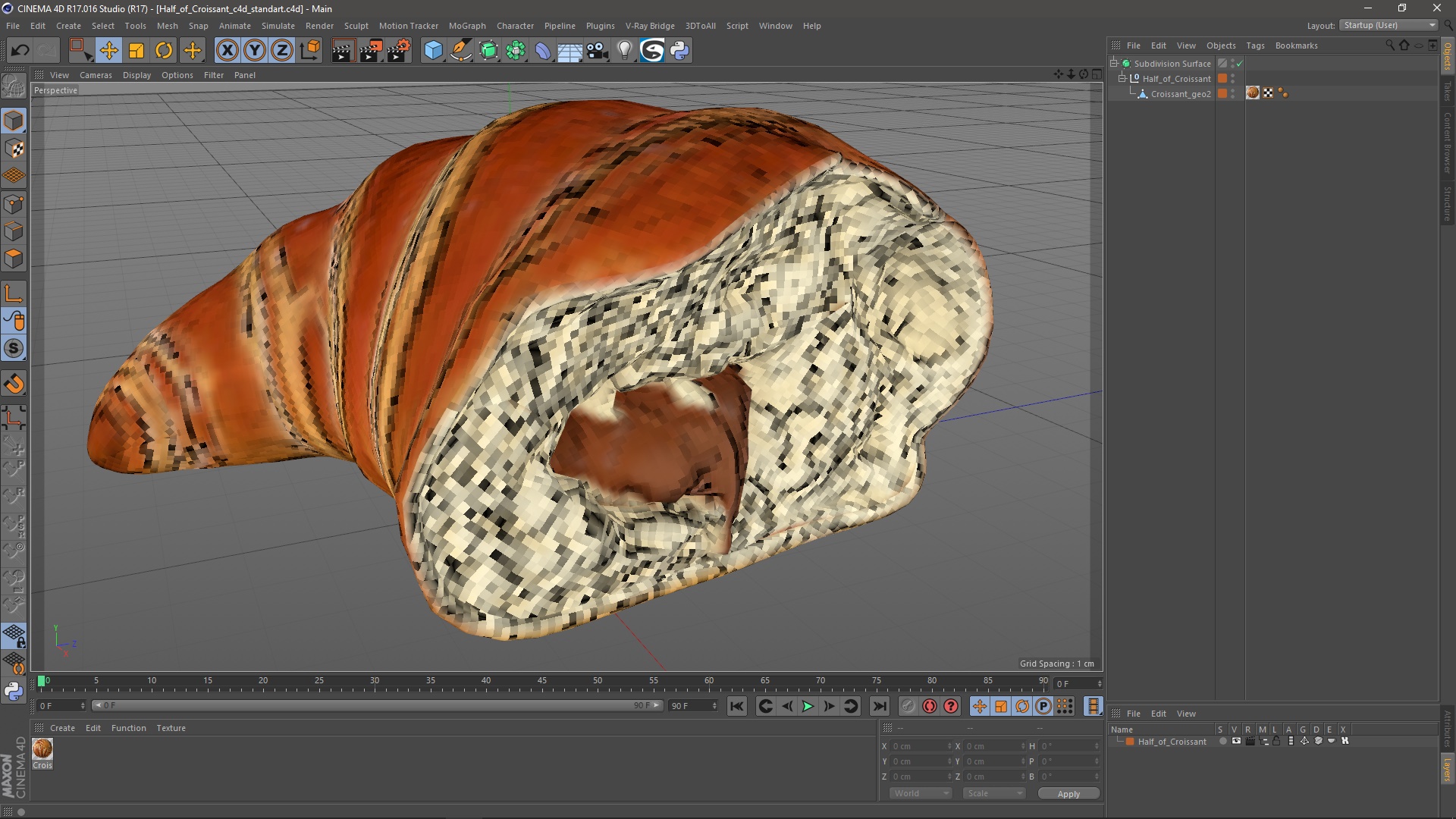Click the Record Active Objects button
Viewport: 1456px width, 819px height.
click(908, 706)
